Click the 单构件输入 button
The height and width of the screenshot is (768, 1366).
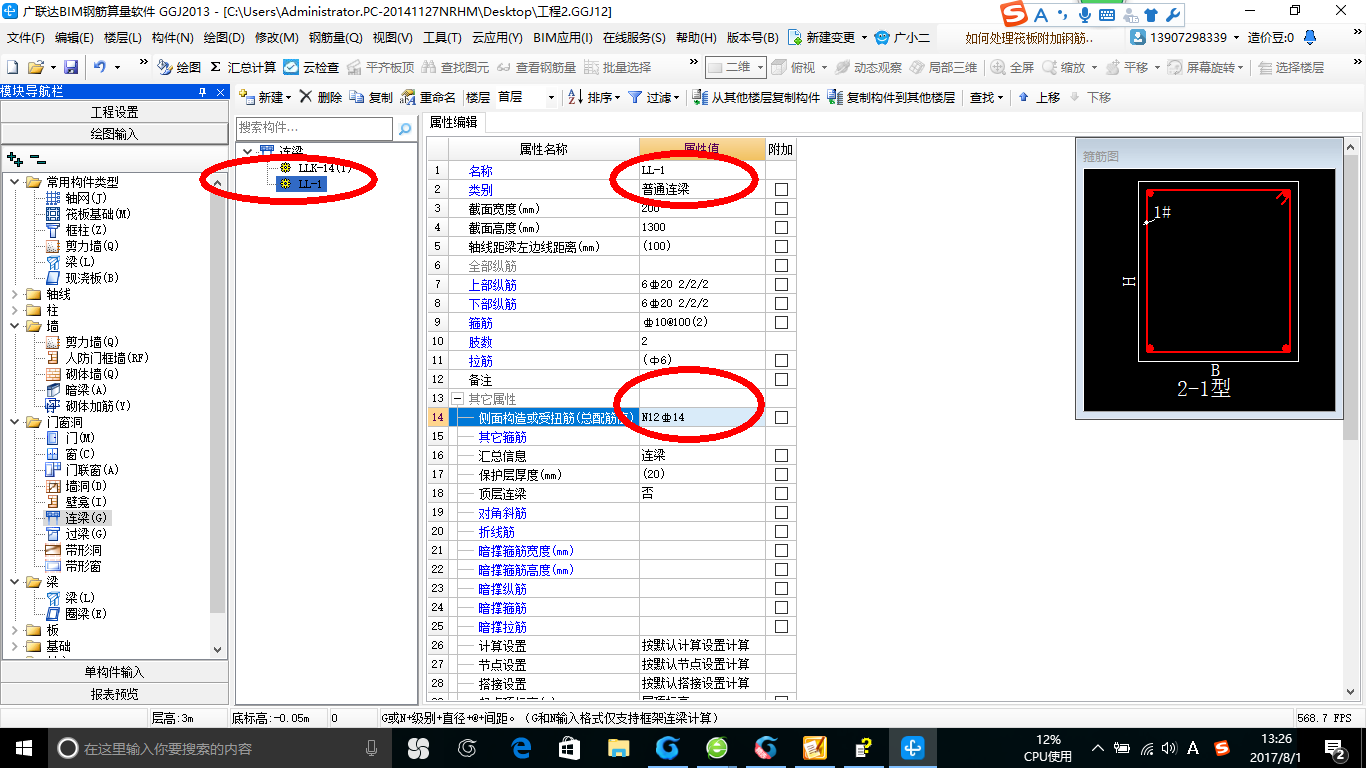pos(115,672)
